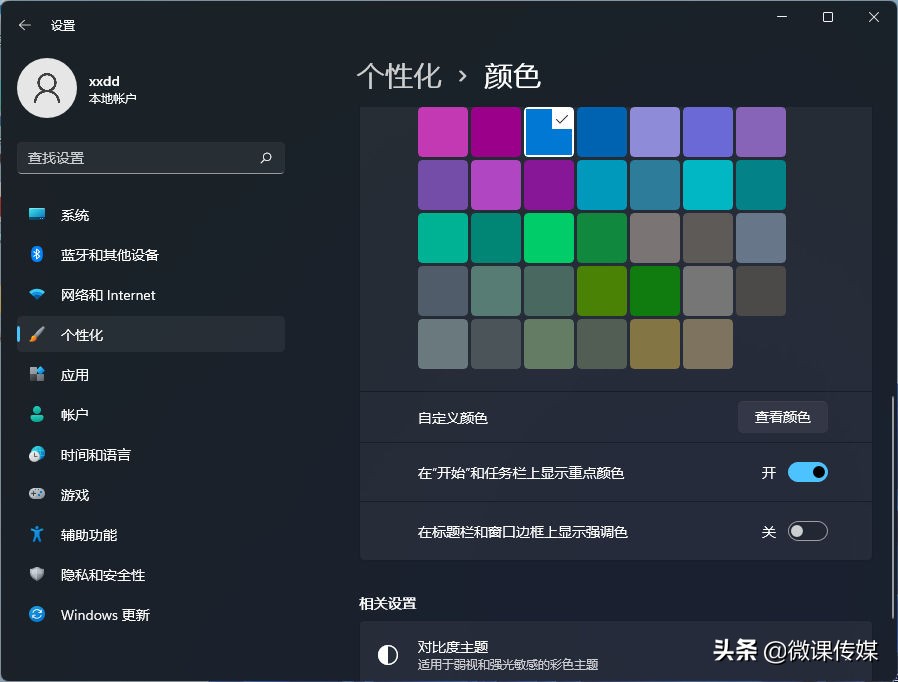Screen dimensions: 898x682
Task: Select the olive gold swatch in bottom row
Action: point(655,344)
